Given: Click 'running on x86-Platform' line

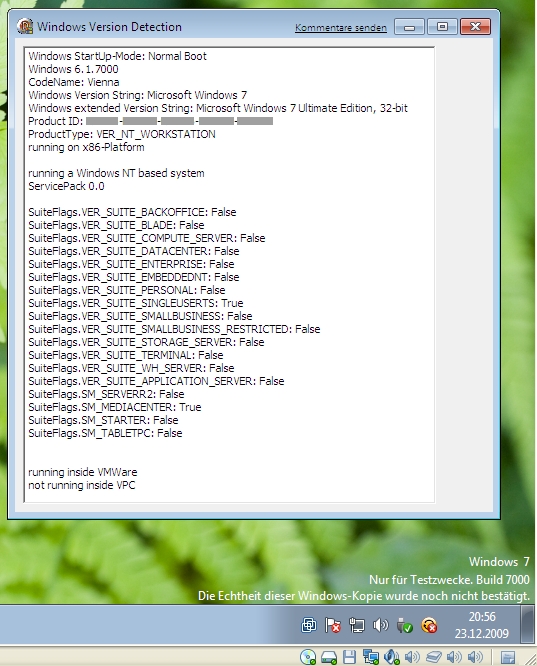Looking at the screenshot, I should (86, 147).
